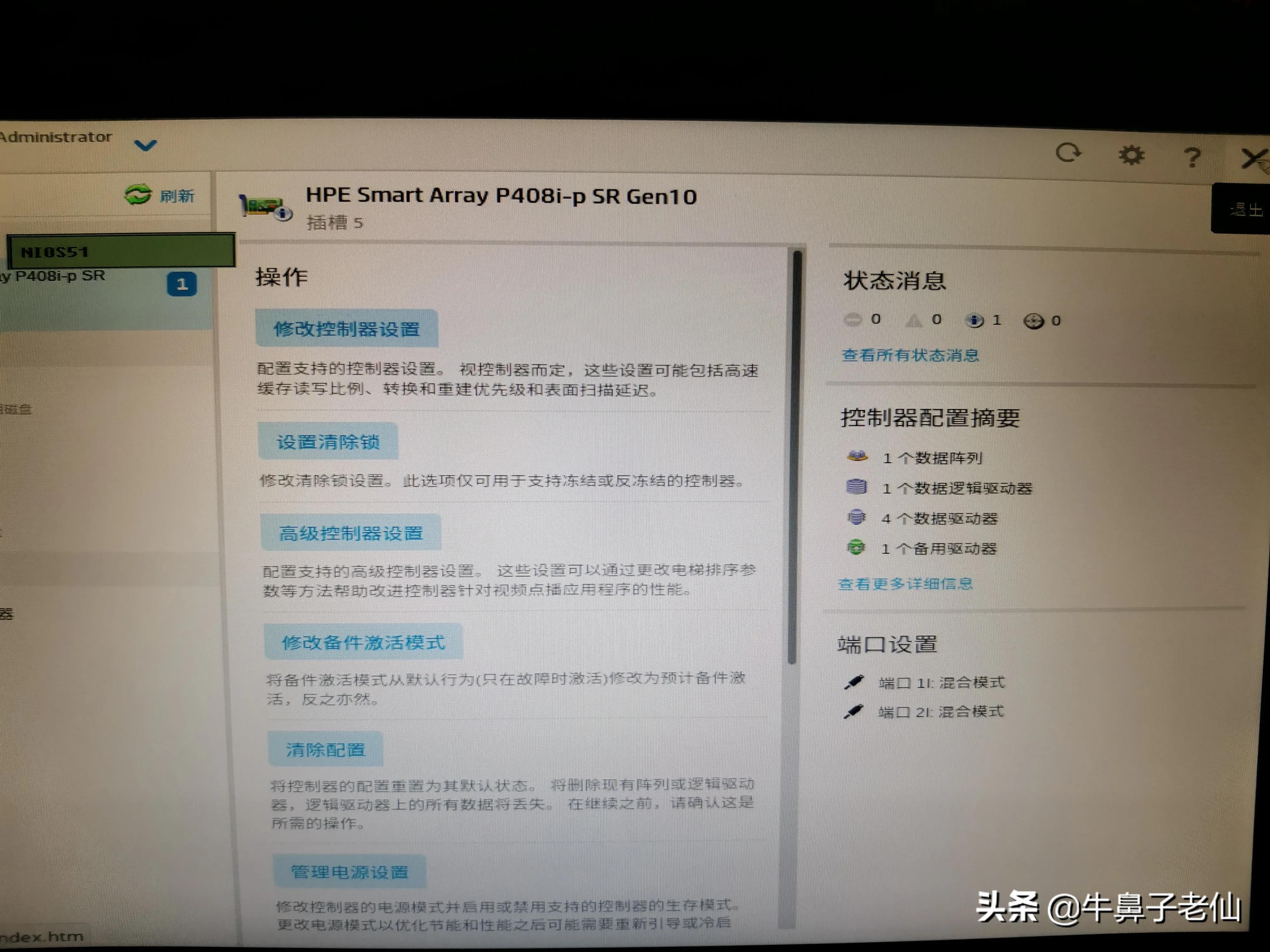Click the 4 个数据驱动器 summary entry
Image resolution: width=1270 pixels, height=952 pixels.
coord(939,518)
